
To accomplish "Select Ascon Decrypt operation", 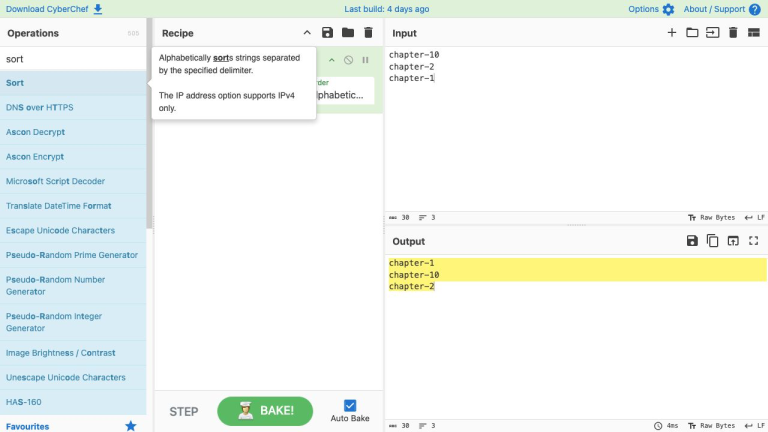I will tap(73, 132).
